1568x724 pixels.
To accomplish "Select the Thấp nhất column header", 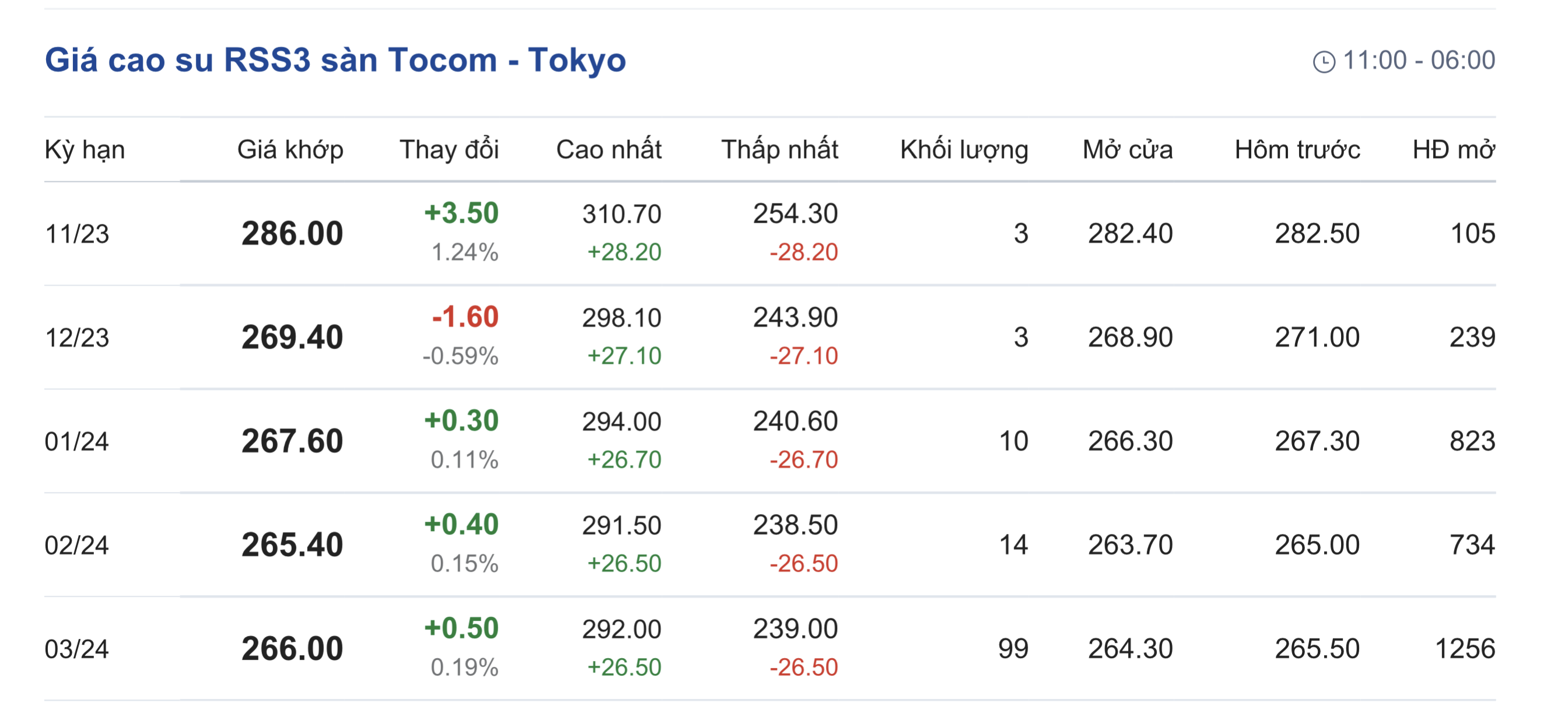I will coord(779,150).
